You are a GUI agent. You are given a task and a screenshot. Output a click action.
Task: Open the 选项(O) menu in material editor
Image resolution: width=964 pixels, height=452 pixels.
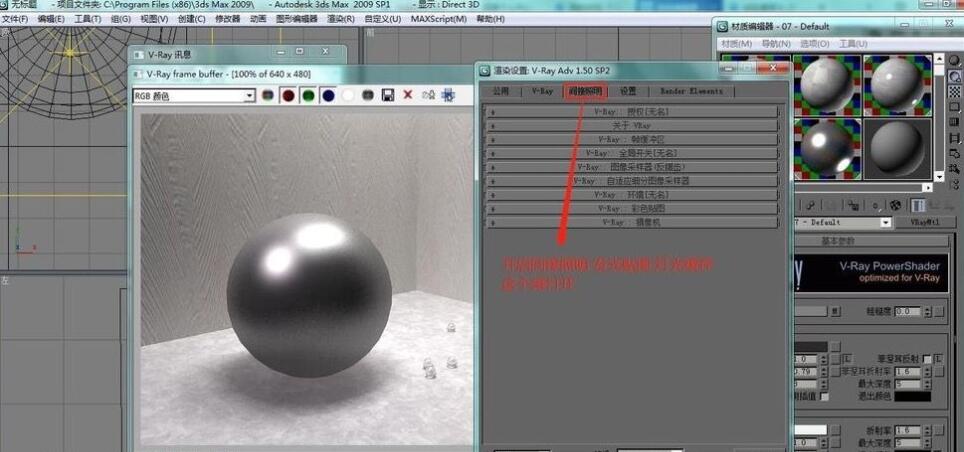tap(815, 44)
